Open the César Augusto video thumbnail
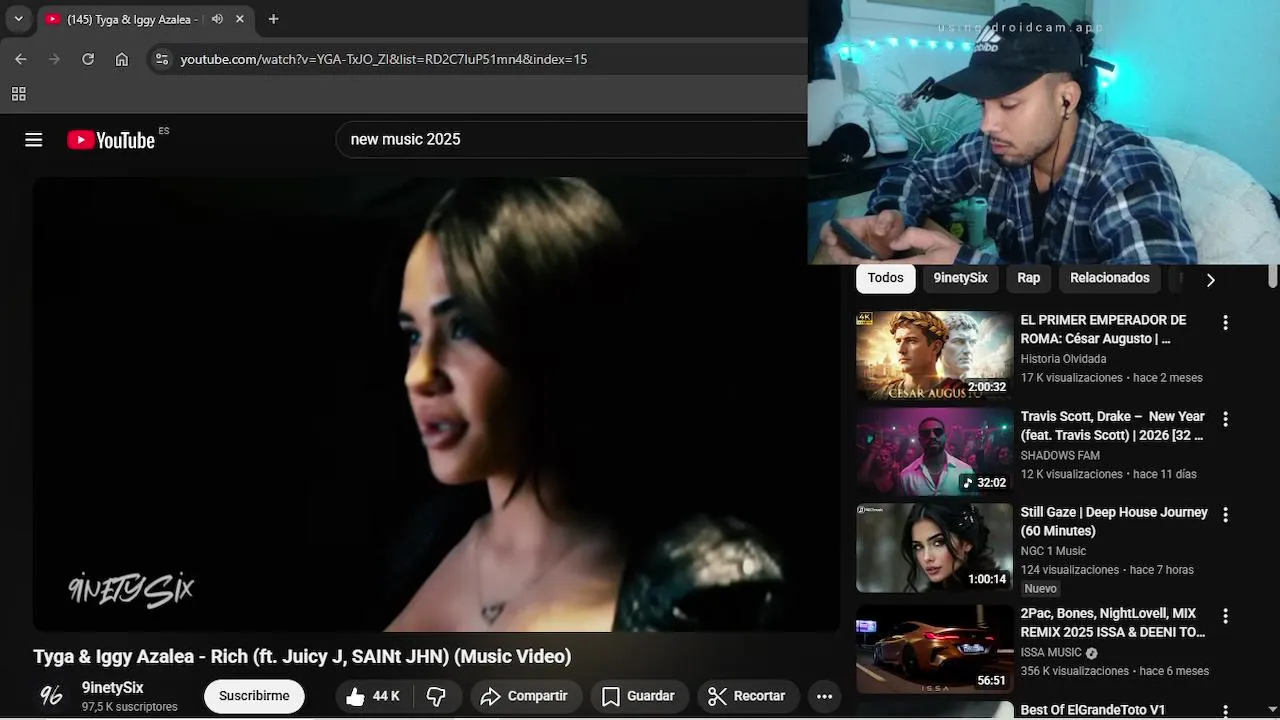This screenshot has height=720, width=1280. (934, 355)
